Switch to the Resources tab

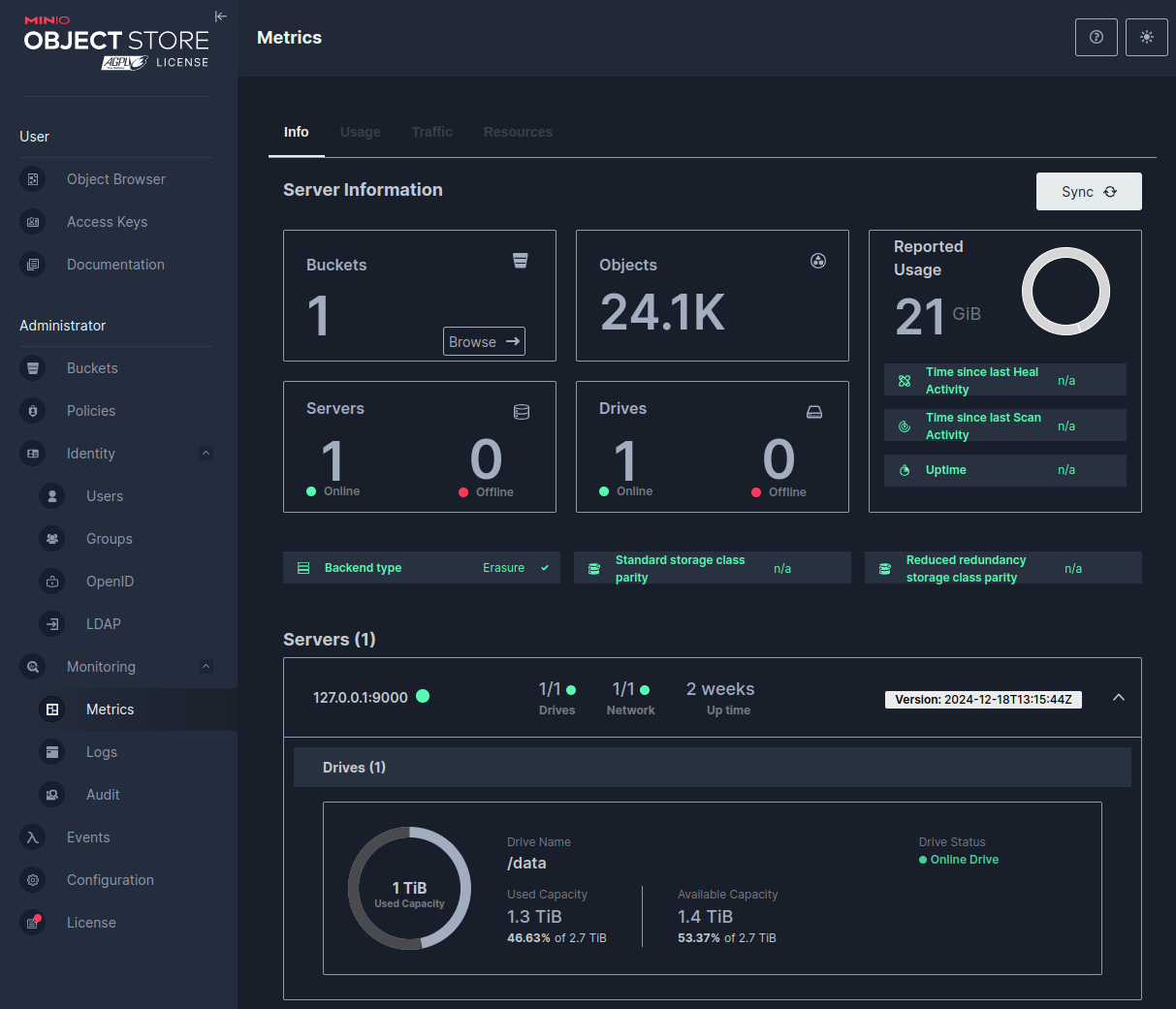[x=518, y=132]
